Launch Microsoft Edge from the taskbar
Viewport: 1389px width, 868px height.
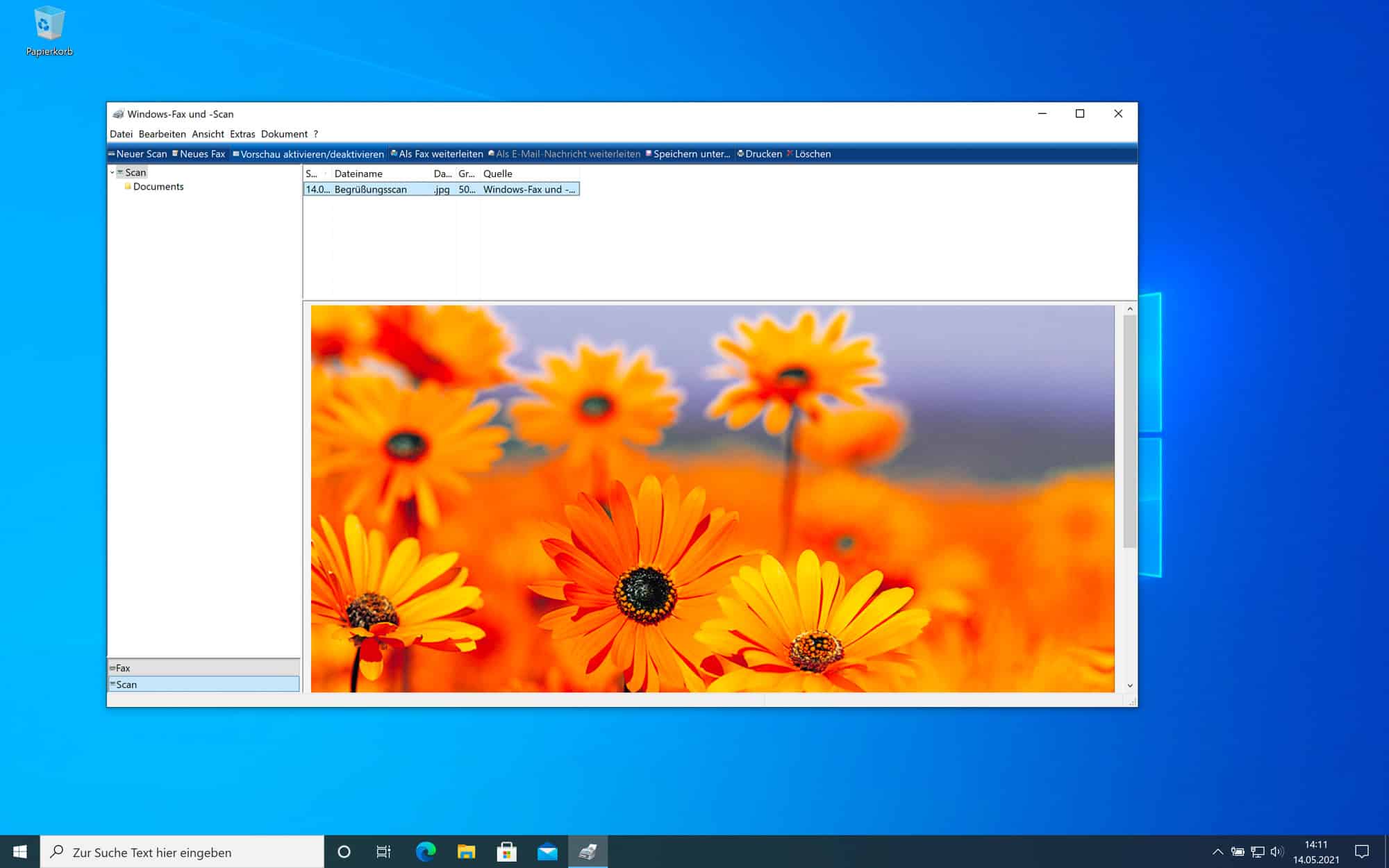[425, 851]
